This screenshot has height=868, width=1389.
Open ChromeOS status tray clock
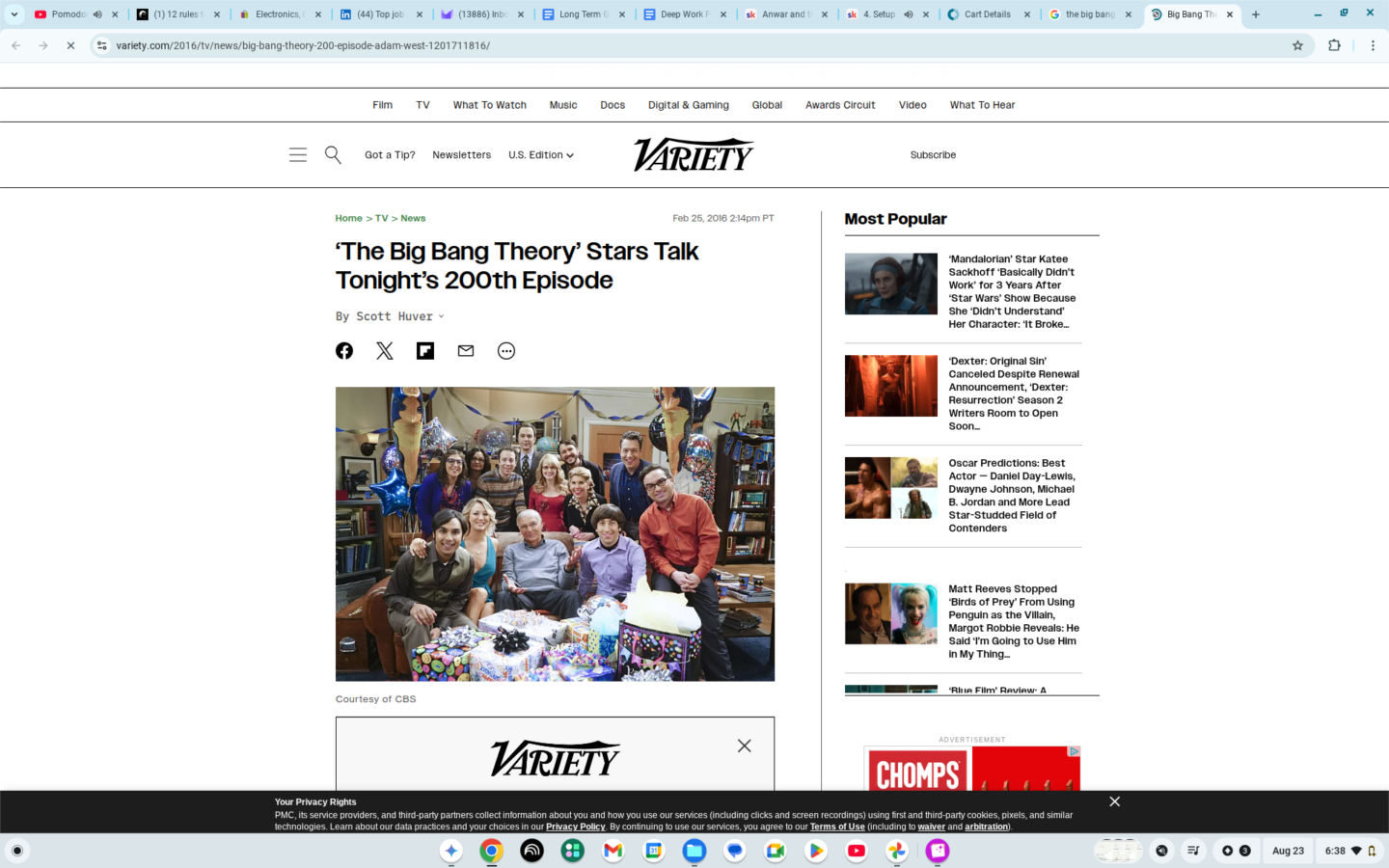tap(1348, 851)
